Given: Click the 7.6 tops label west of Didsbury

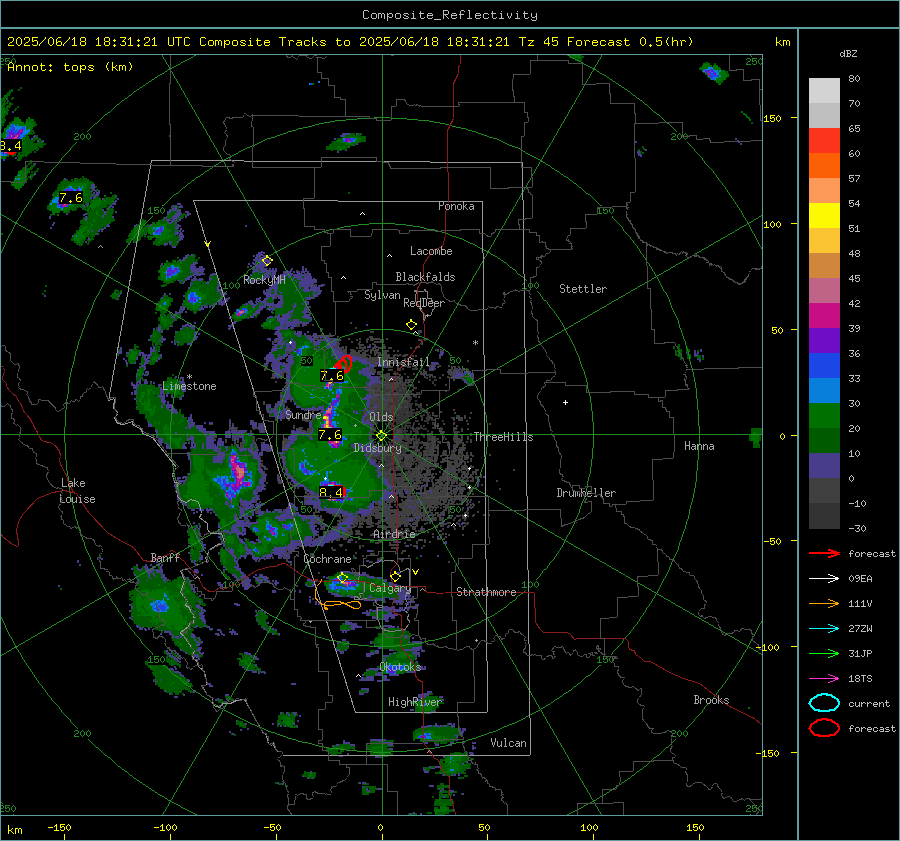Looking at the screenshot, I should [x=330, y=435].
